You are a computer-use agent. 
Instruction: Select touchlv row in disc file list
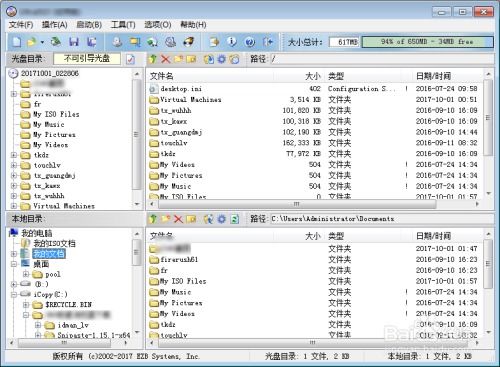coord(314,143)
